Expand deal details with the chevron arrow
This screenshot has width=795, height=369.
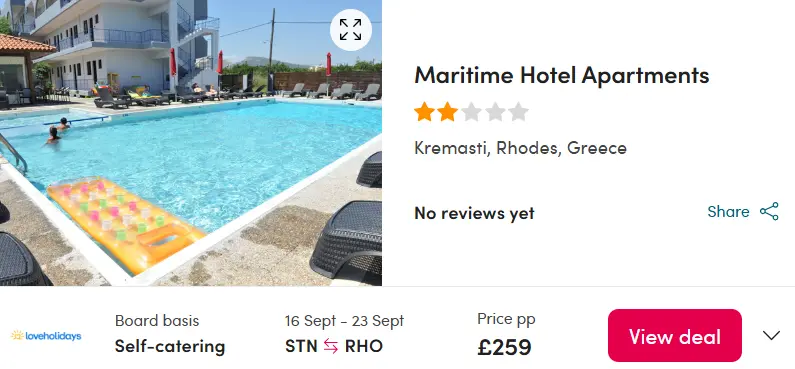(x=771, y=336)
